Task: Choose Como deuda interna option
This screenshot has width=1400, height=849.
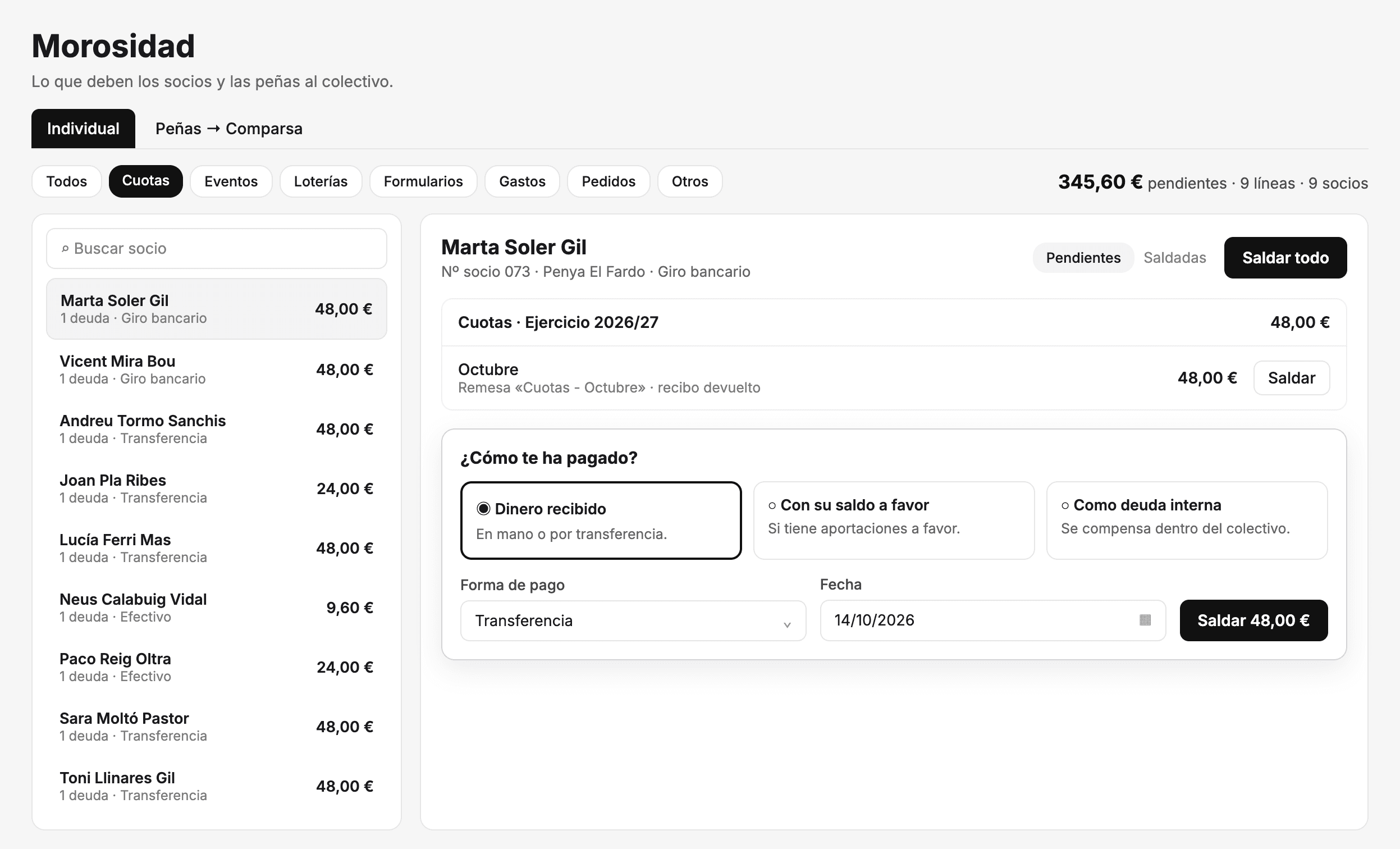Action: [1187, 521]
